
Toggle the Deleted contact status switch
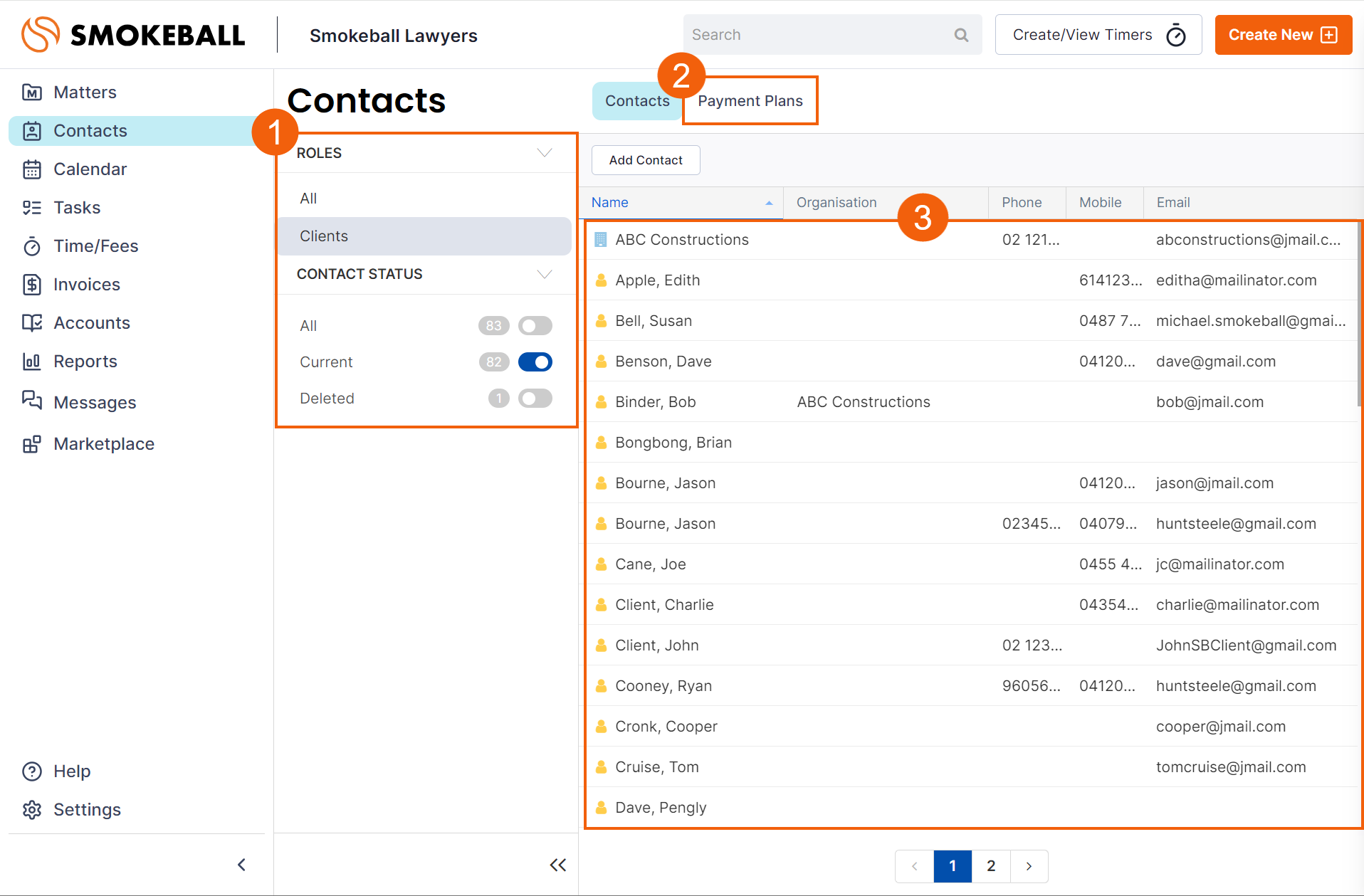(535, 399)
